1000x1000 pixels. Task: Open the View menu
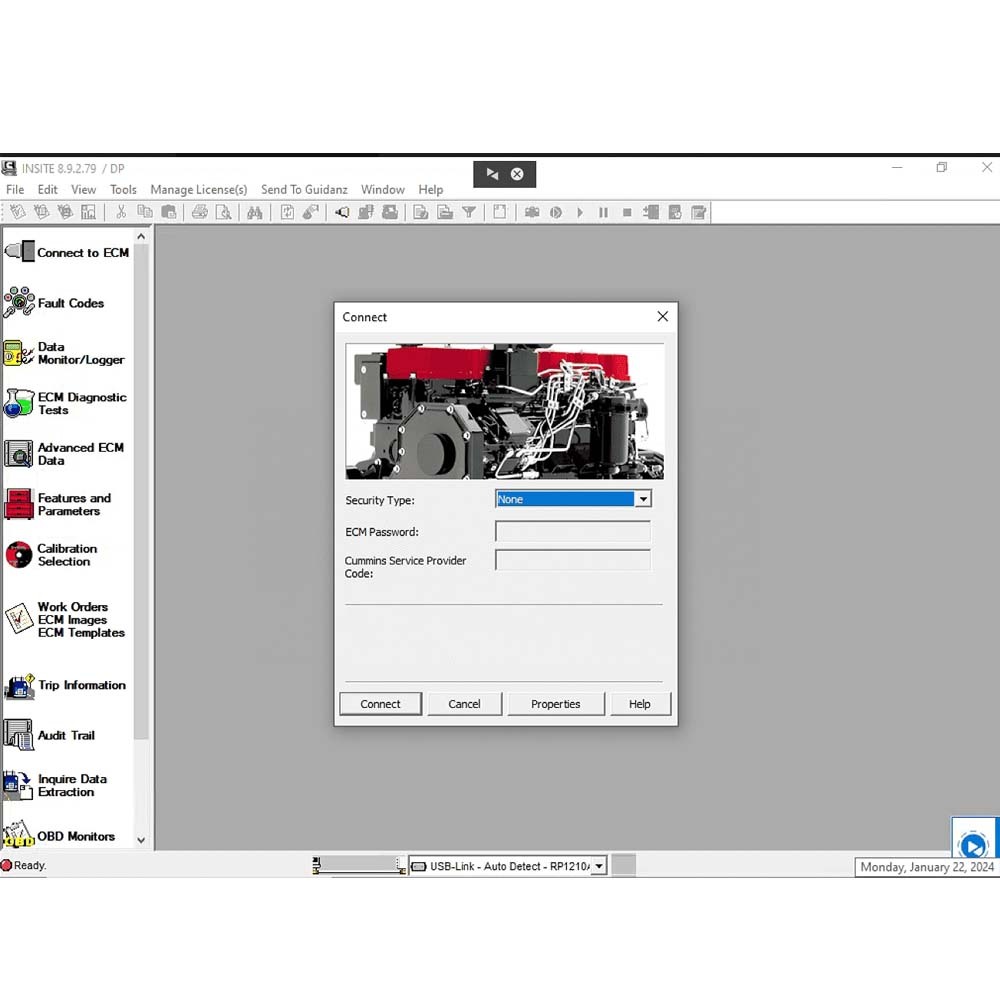coord(84,189)
